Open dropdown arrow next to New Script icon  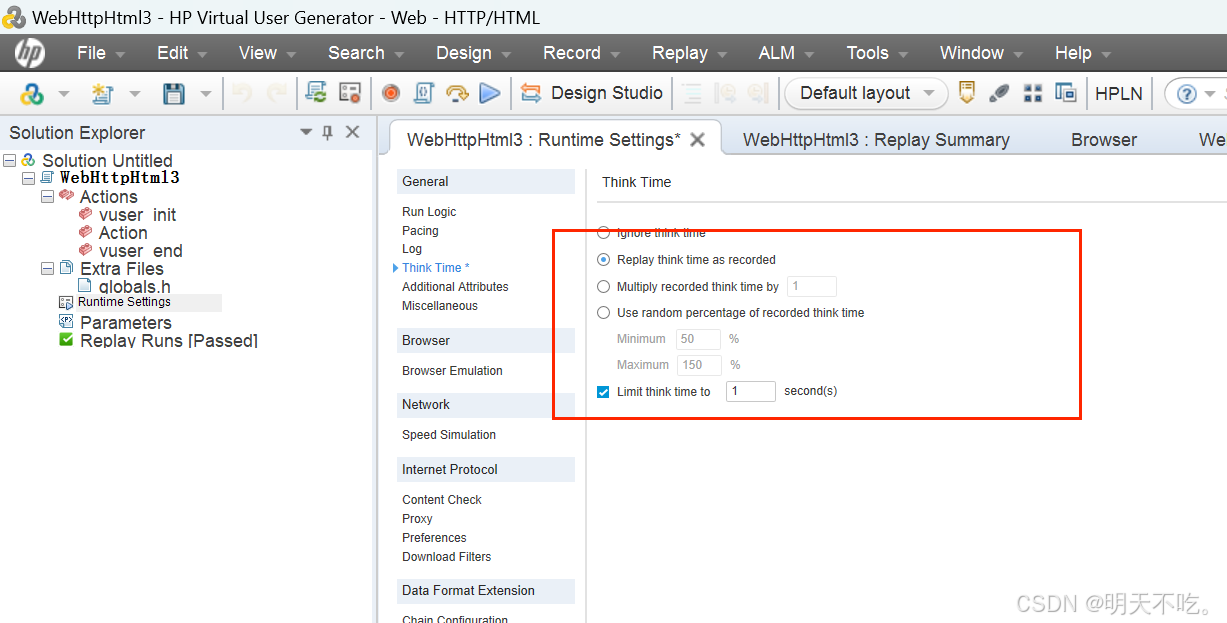coord(135,94)
